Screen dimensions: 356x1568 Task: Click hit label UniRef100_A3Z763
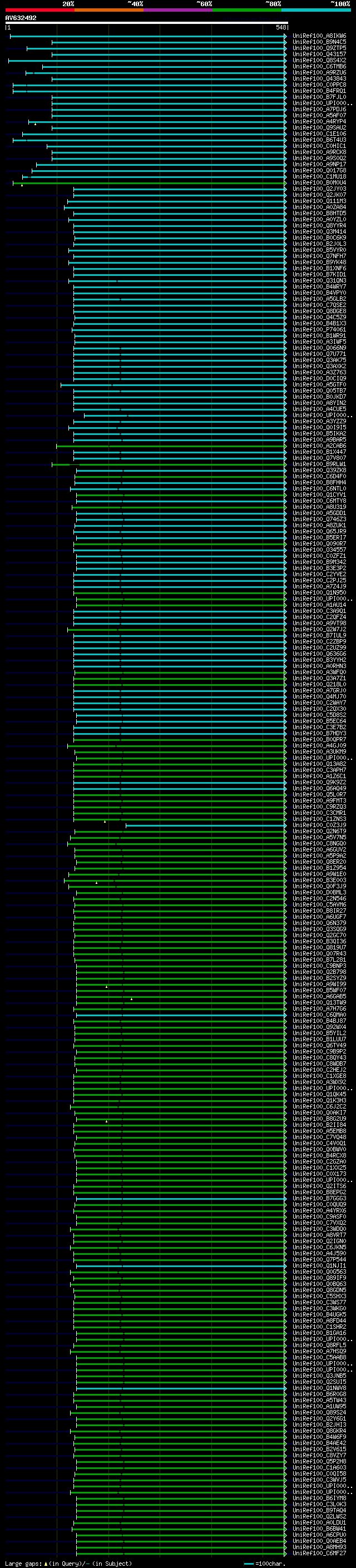pyautogui.click(x=319, y=372)
